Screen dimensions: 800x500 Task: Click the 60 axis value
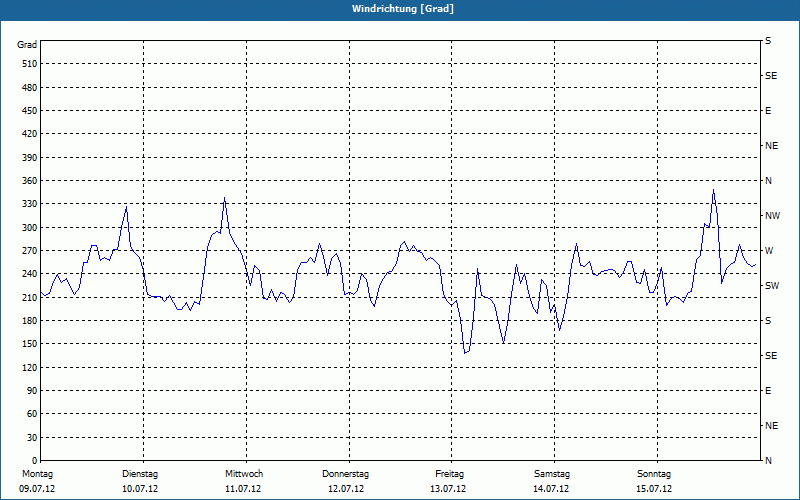(32, 414)
